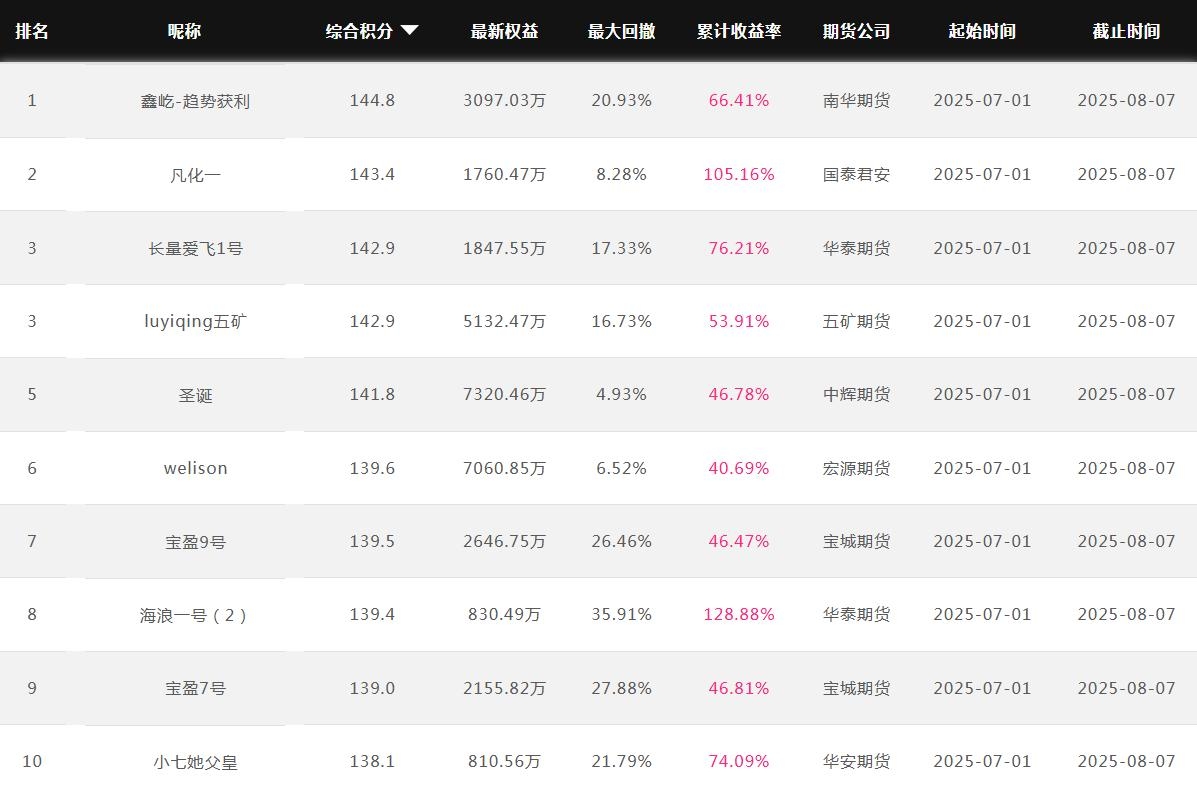Select drawdown value 35.91%
The width and height of the screenshot is (1197, 796).
tap(621, 614)
